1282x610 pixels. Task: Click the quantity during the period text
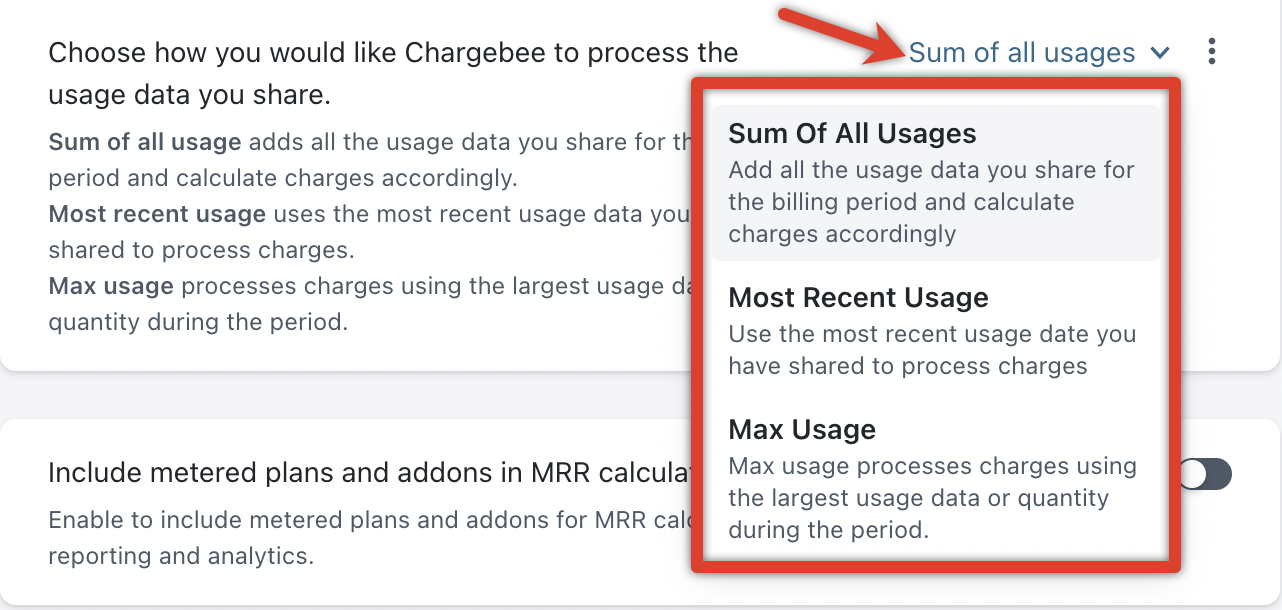pos(197,323)
